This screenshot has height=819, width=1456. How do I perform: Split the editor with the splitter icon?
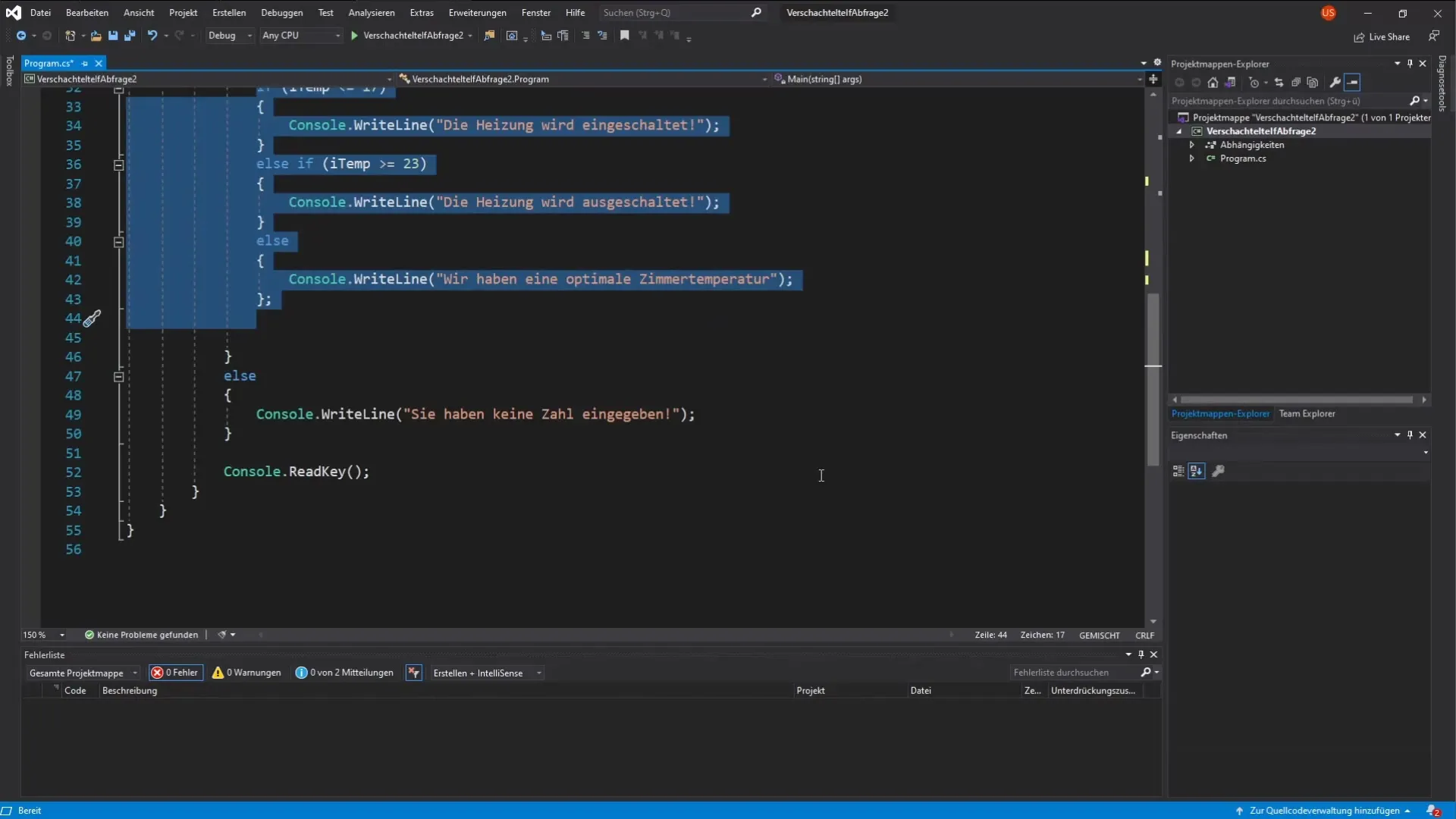pos(1153,79)
